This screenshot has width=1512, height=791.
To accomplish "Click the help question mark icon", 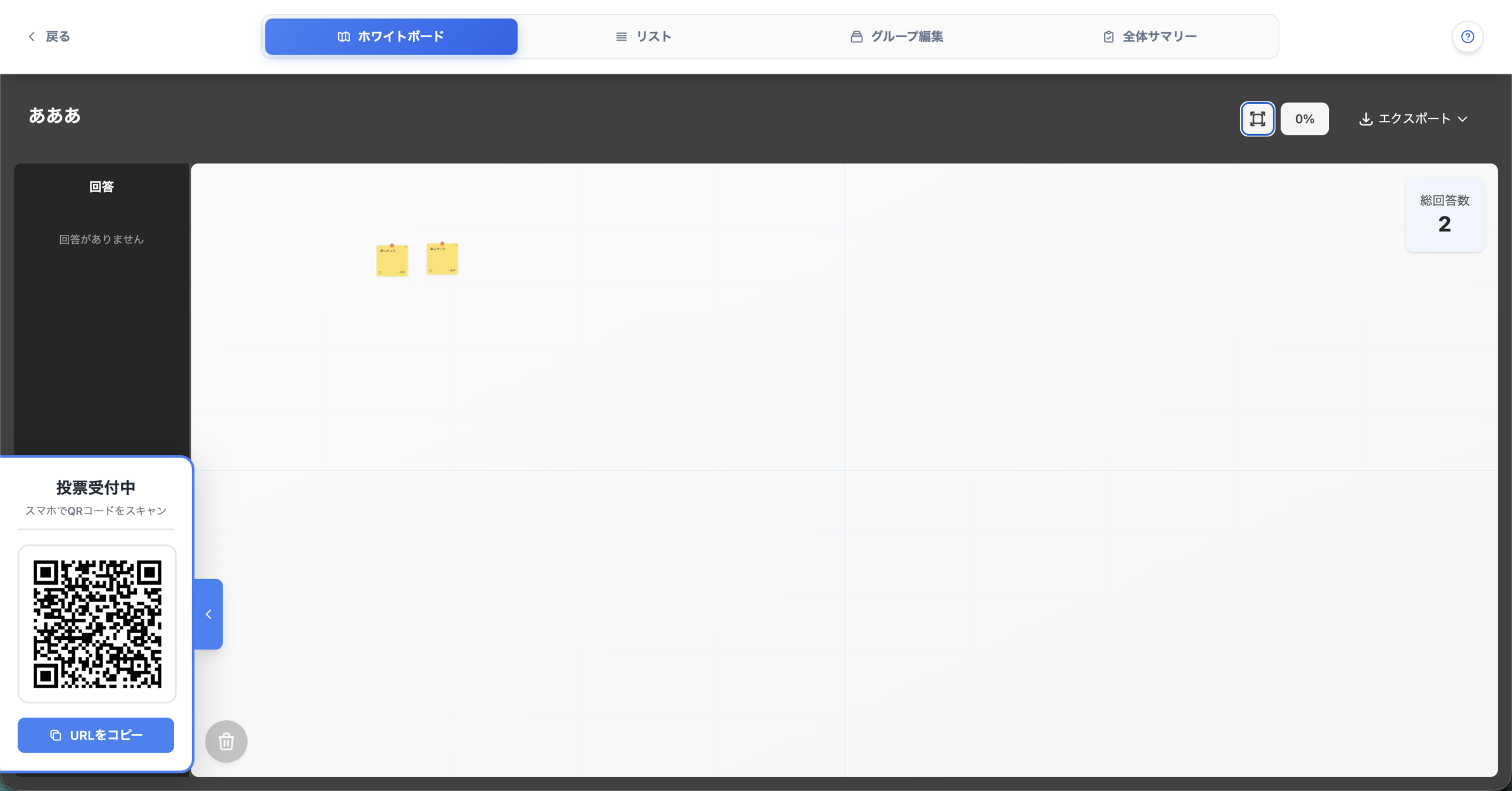I will pos(1467,37).
